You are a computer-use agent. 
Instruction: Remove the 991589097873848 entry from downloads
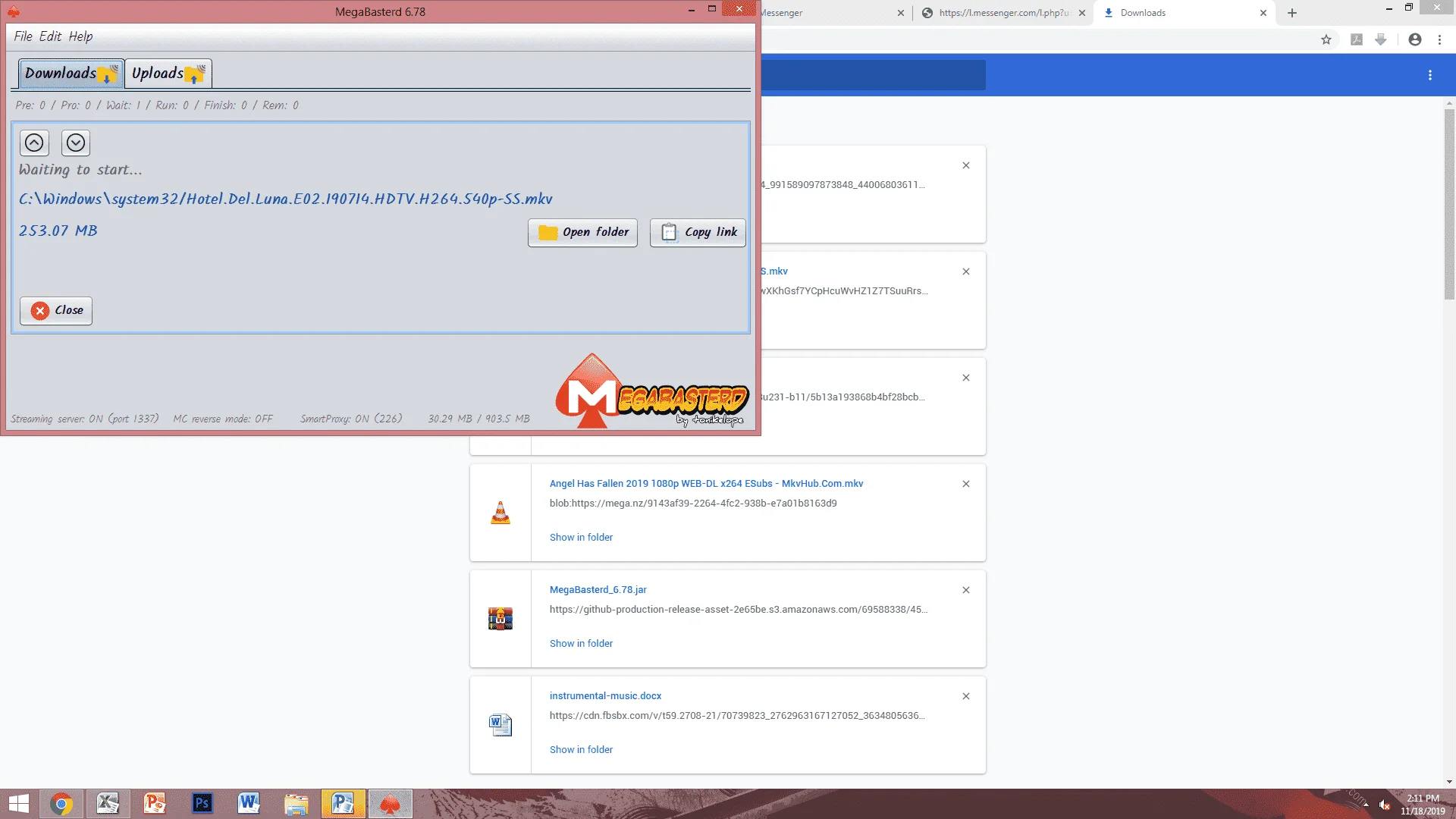tap(966, 165)
